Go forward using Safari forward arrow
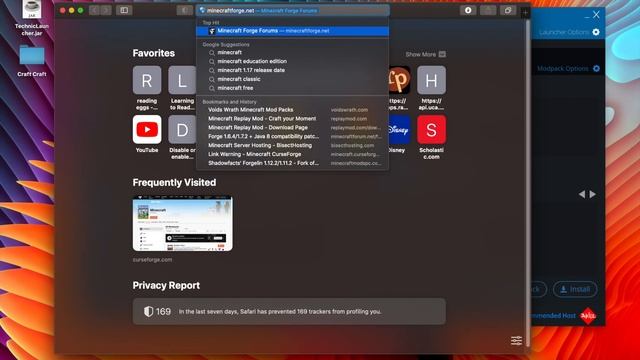 point(106,10)
